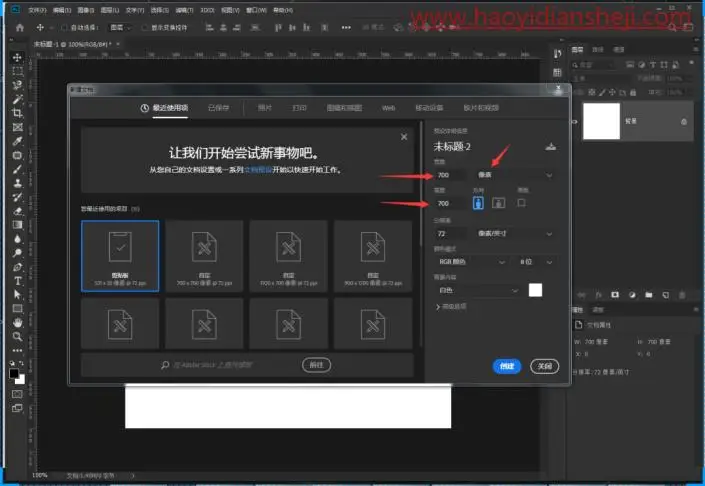Create new layer in Layers panel

[665, 295]
